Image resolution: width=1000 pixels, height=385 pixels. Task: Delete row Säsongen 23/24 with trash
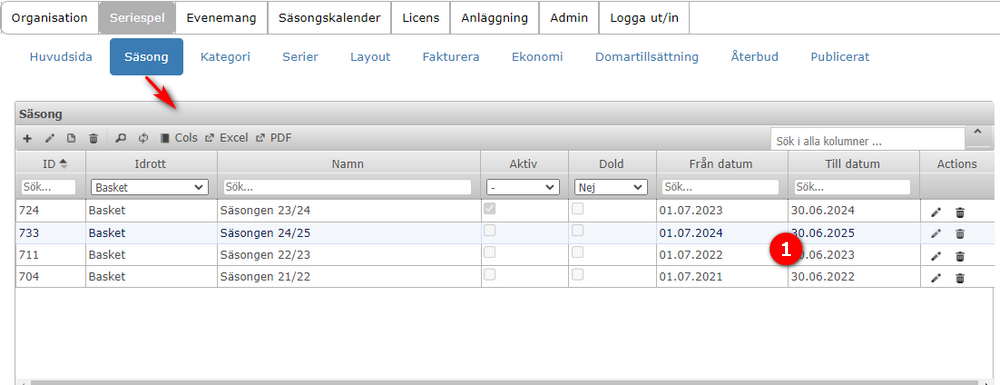[x=960, y=212]
